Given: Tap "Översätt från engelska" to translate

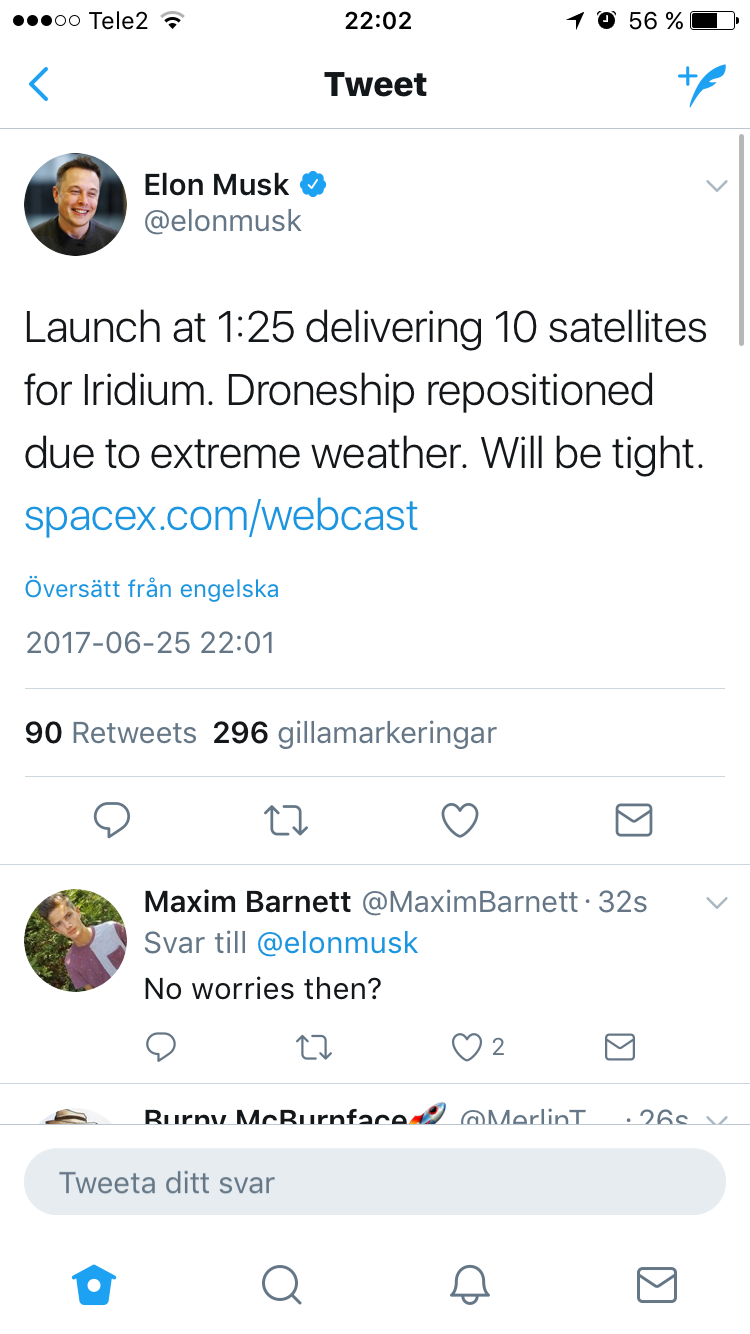Looking at the screenshot, I should pyautogui.click(x=152, y=589).
